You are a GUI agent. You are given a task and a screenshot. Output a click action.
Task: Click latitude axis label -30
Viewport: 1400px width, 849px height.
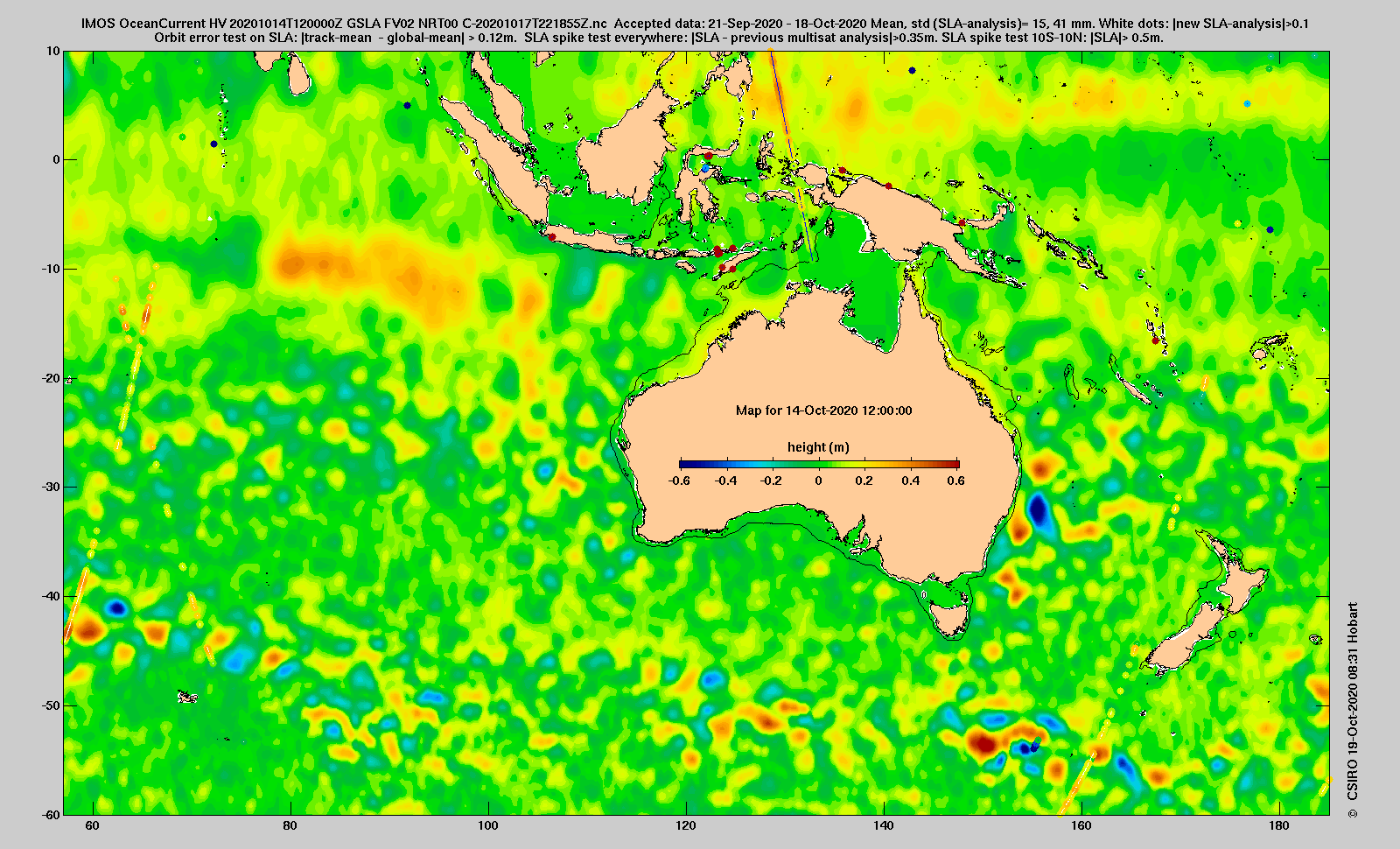tap(52, 488)
